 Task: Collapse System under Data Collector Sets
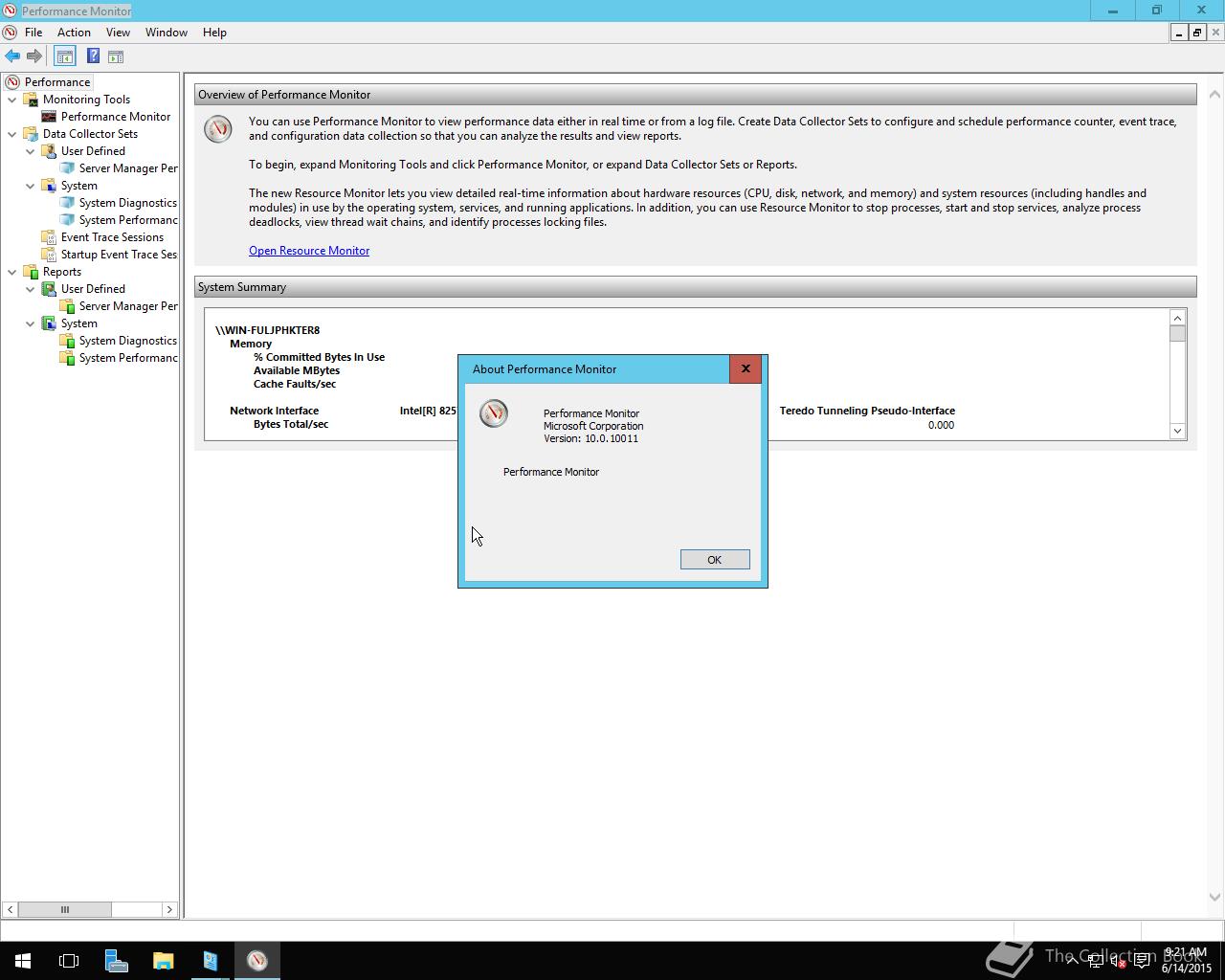(x=31, y=186)
